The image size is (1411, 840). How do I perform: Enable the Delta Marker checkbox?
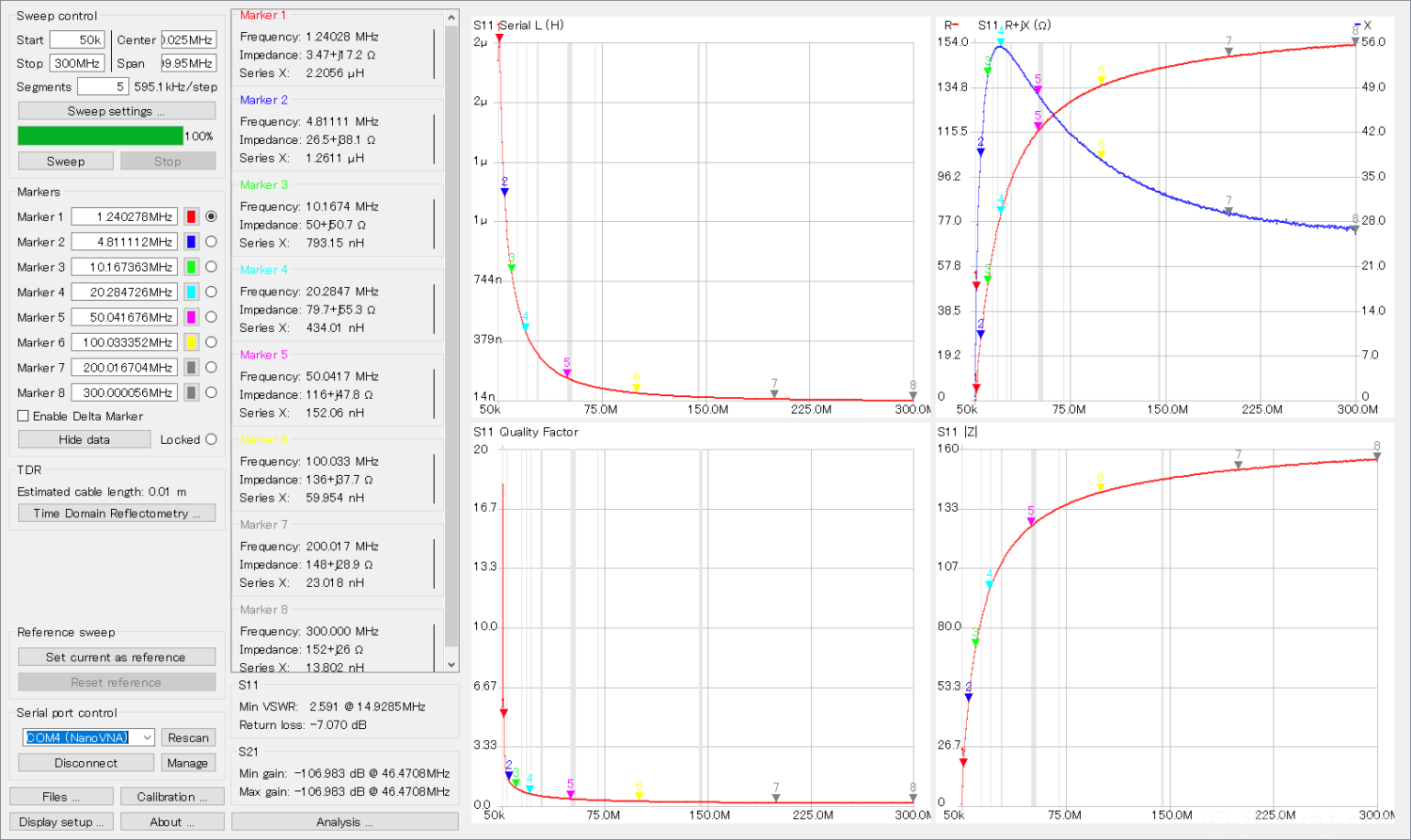(24, 416)
